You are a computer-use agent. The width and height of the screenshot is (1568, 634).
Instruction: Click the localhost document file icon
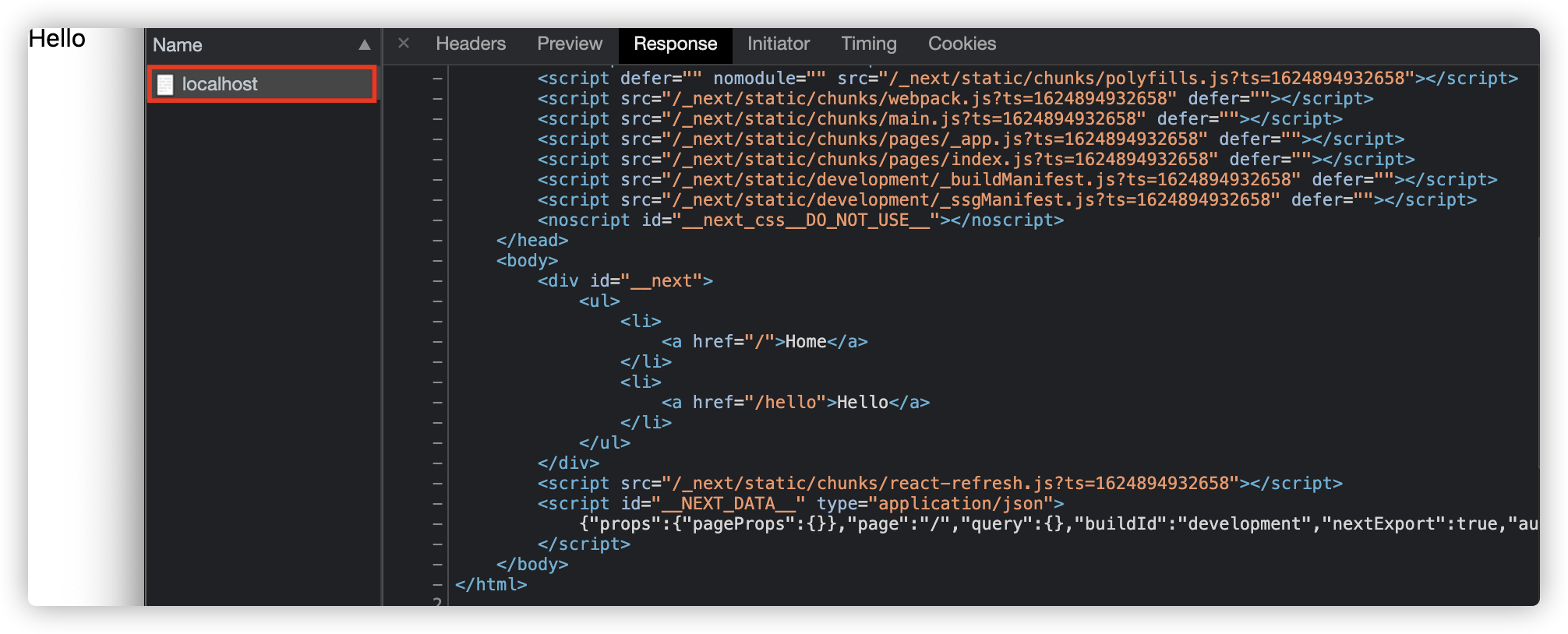pos(165,84)
